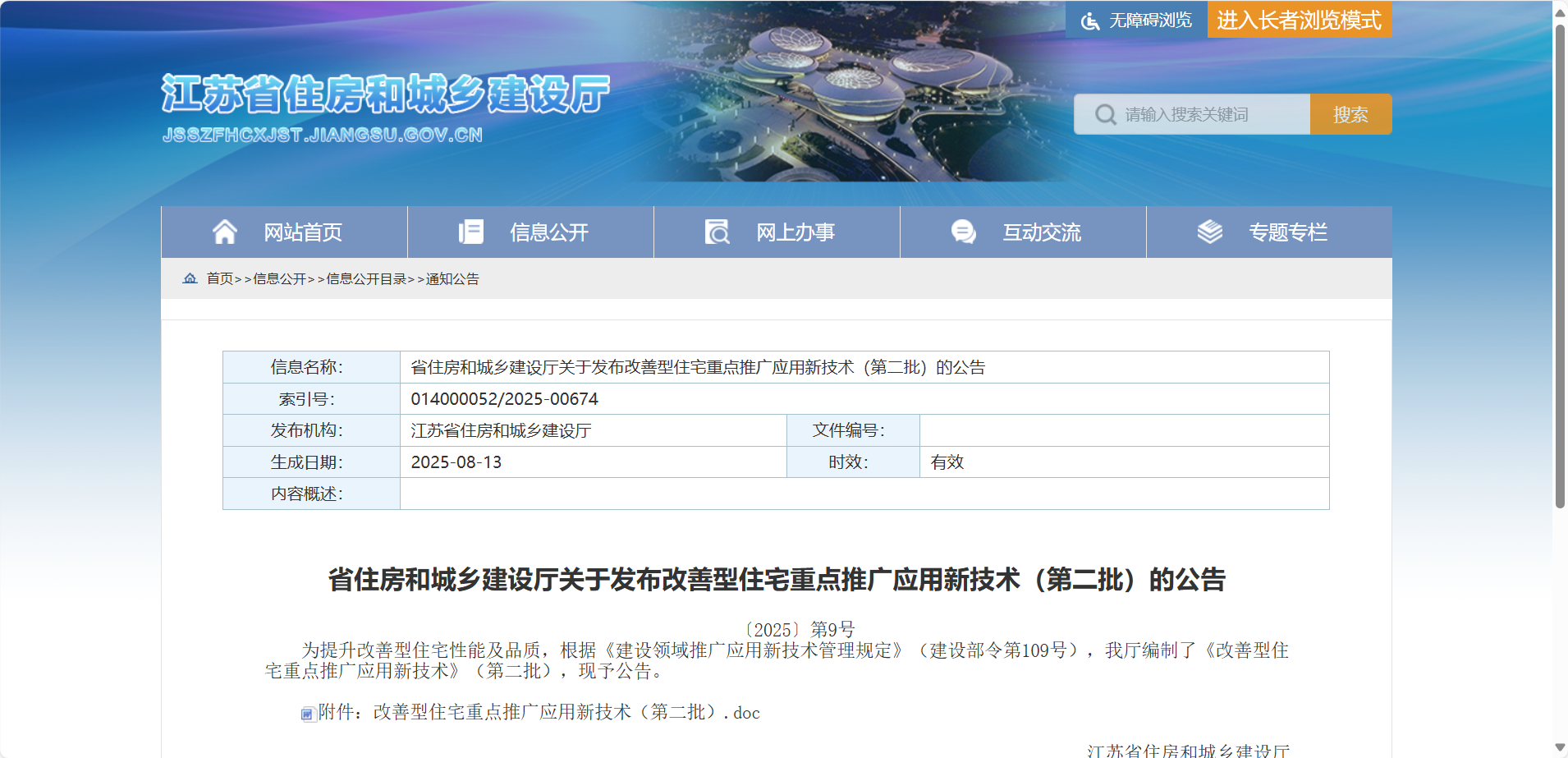Download attachment 改善型住宅重点推广应用新技术（第二批）.doc
This screenshot has width=1568, height=758.
[x=566, y=713]
